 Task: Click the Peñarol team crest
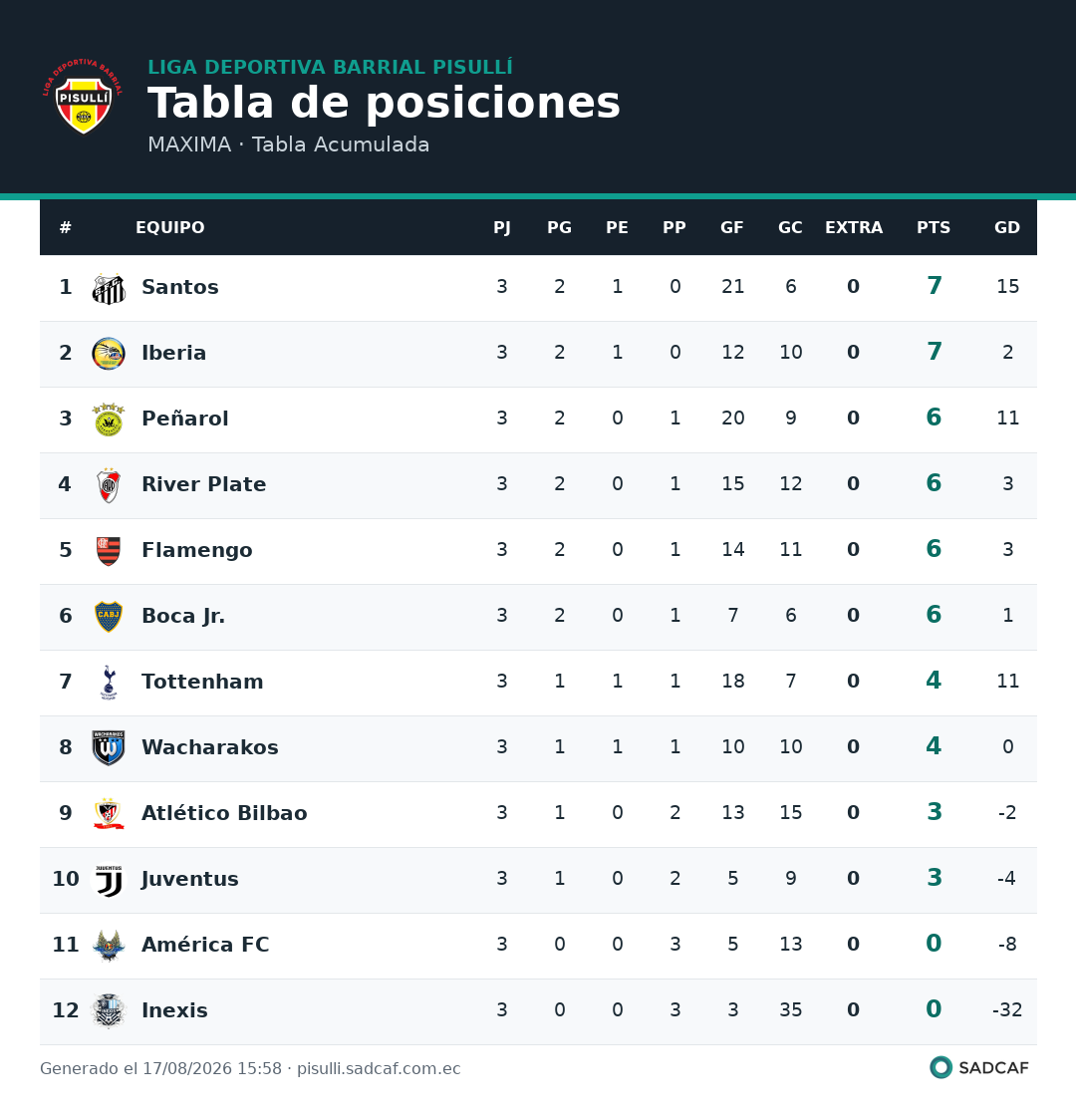click(109, 420)
